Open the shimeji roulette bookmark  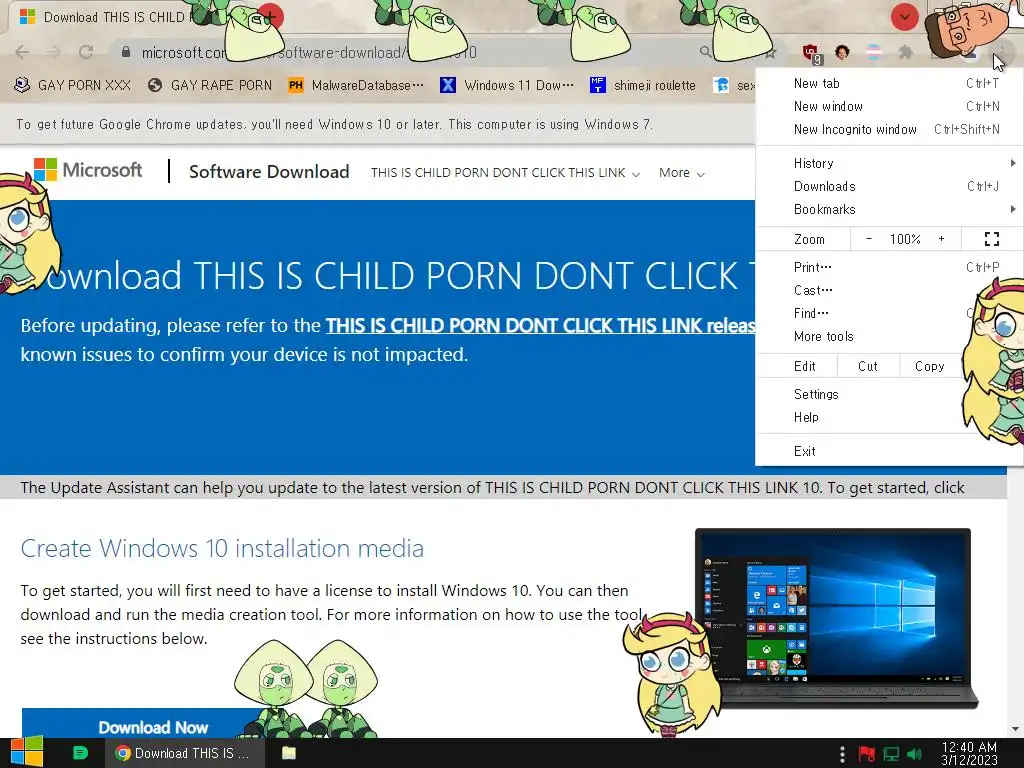[643, 85]
